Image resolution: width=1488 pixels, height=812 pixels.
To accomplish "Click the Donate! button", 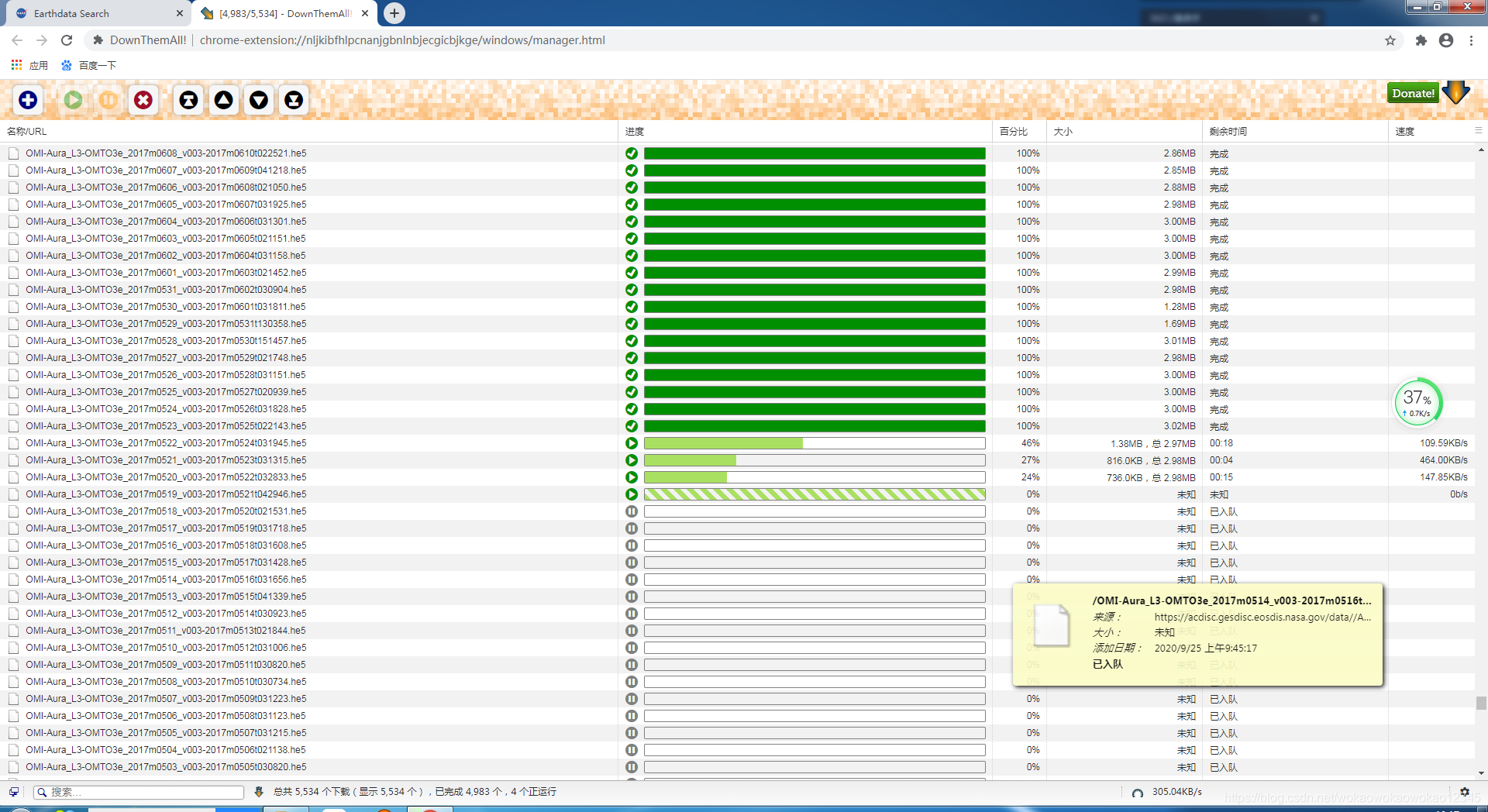I will point(1413,93).
